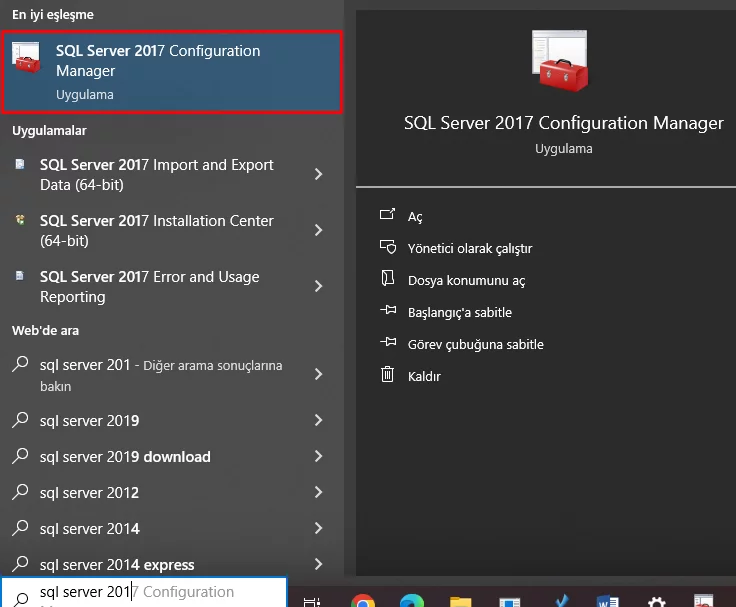Click the sql server 2019 download suggestion
This screenshot has height=607, width=736.
125,457
